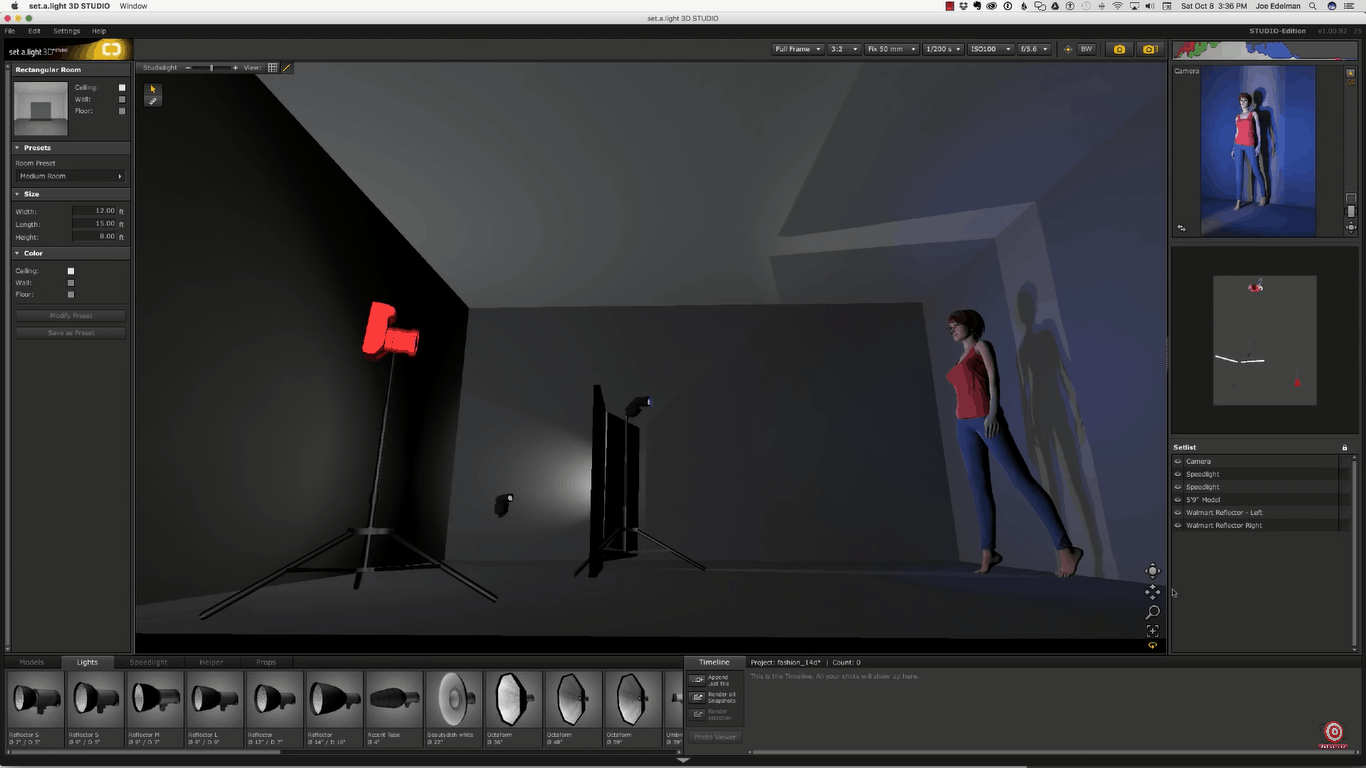Click the room Height value field

pos(94,237)
